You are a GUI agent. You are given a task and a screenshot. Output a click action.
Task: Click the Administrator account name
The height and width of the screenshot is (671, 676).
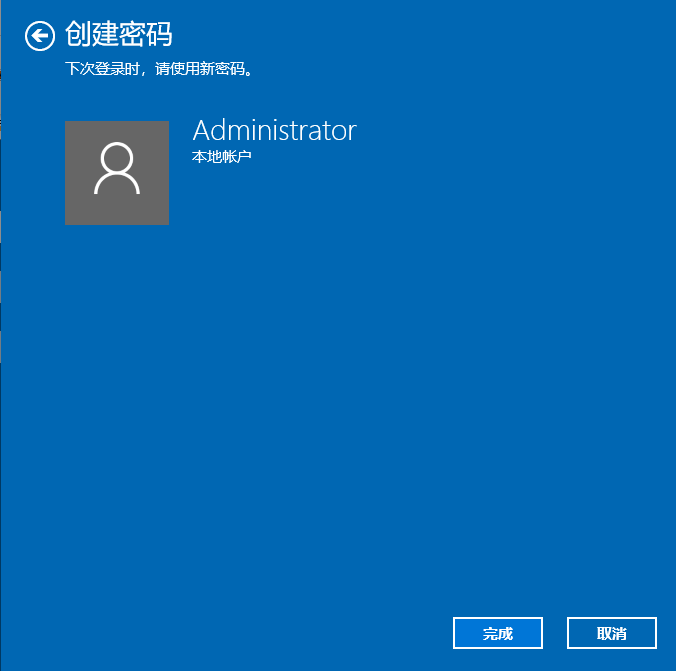(274, 130)
